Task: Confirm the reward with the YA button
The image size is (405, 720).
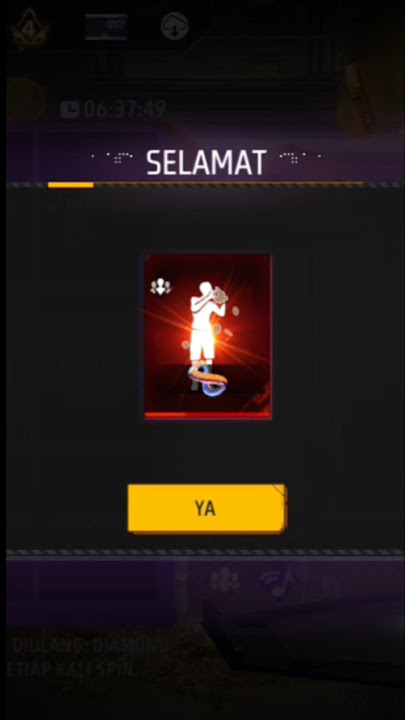Action: coord(207,508)
